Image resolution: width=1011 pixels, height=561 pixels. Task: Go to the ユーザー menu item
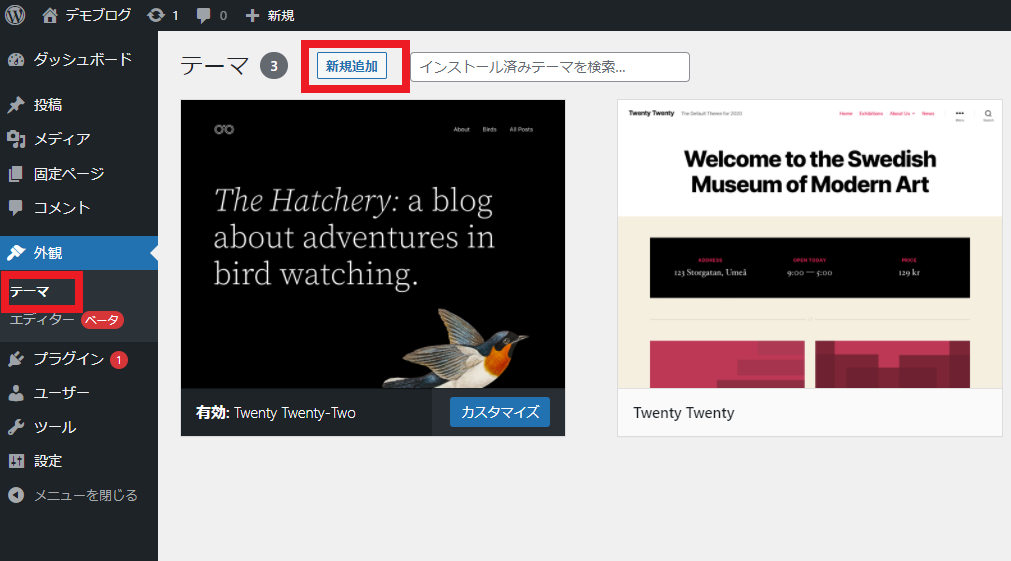point(61,393)
